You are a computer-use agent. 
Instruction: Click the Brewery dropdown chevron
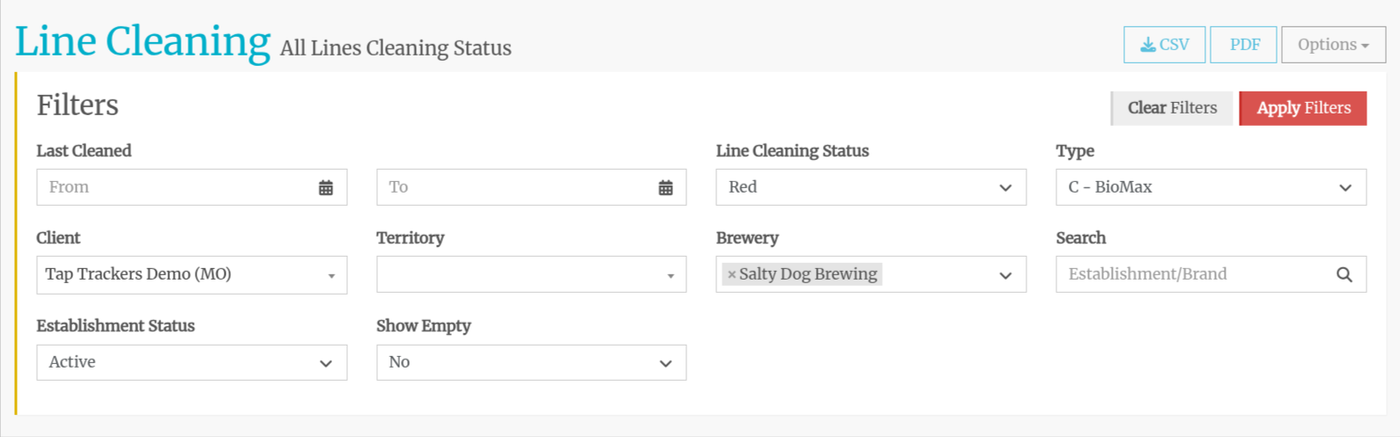(1006, 275)
